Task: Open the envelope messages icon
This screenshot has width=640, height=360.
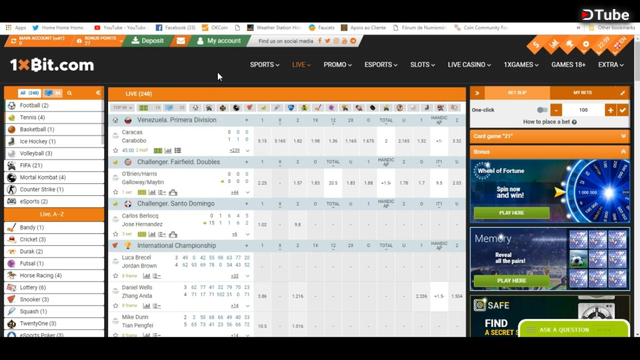Action: click(x=181, y=41)
